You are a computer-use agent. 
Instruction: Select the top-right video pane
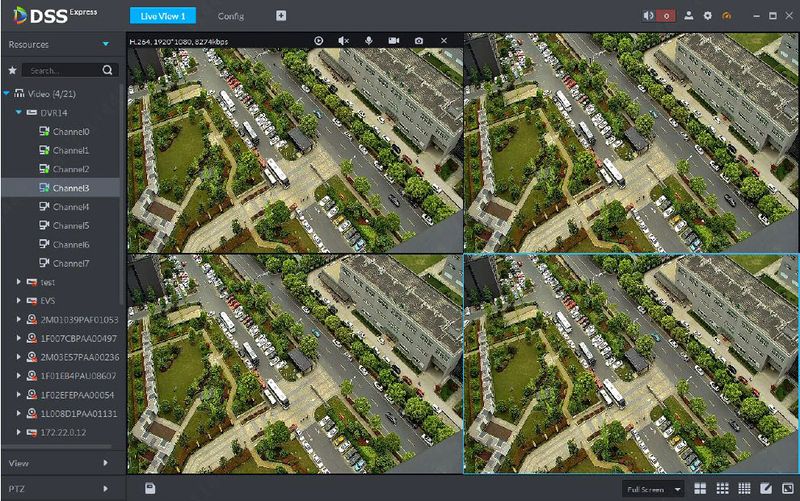point(631,143)
